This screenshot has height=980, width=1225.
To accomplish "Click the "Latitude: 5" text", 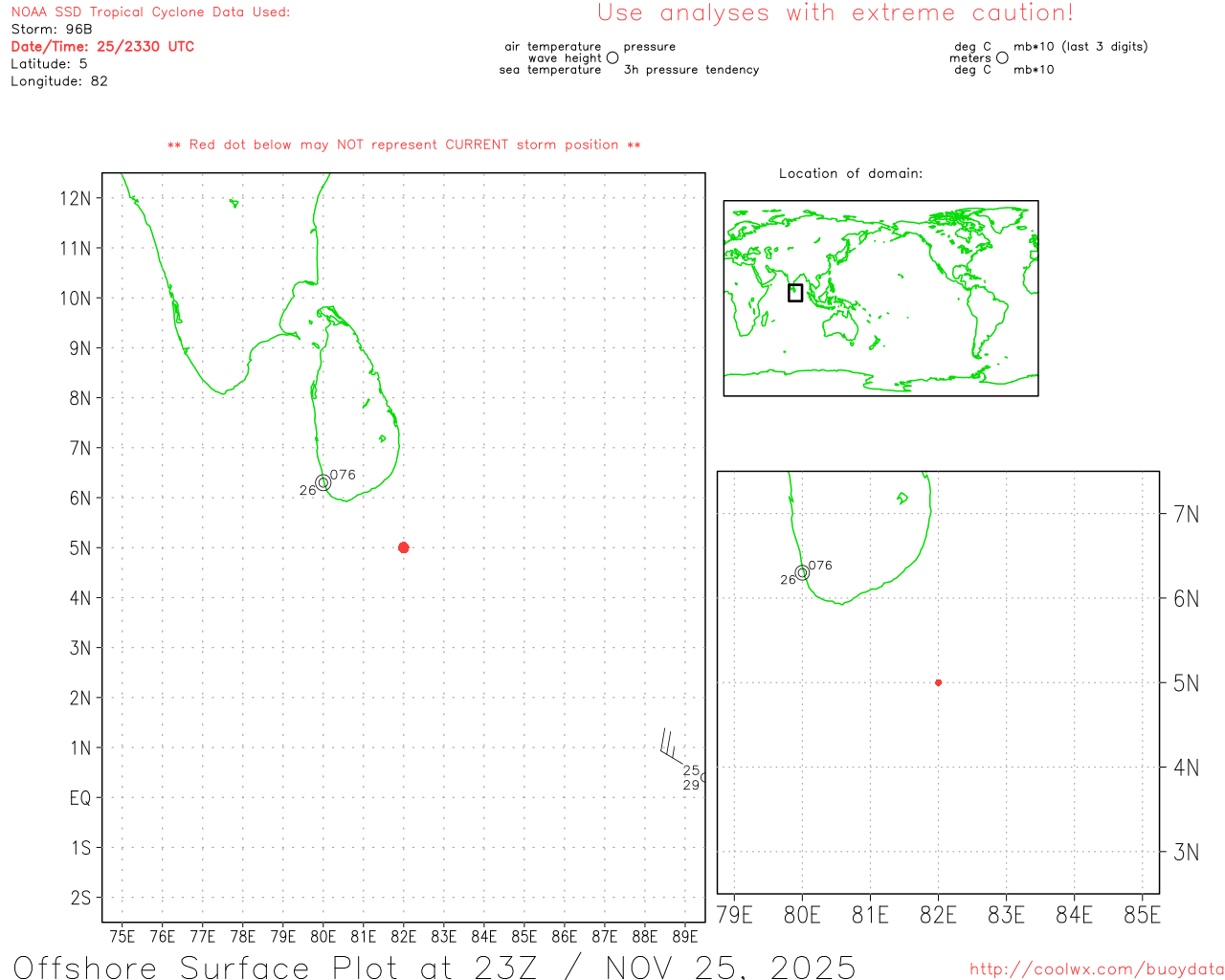I will (49, 63).
